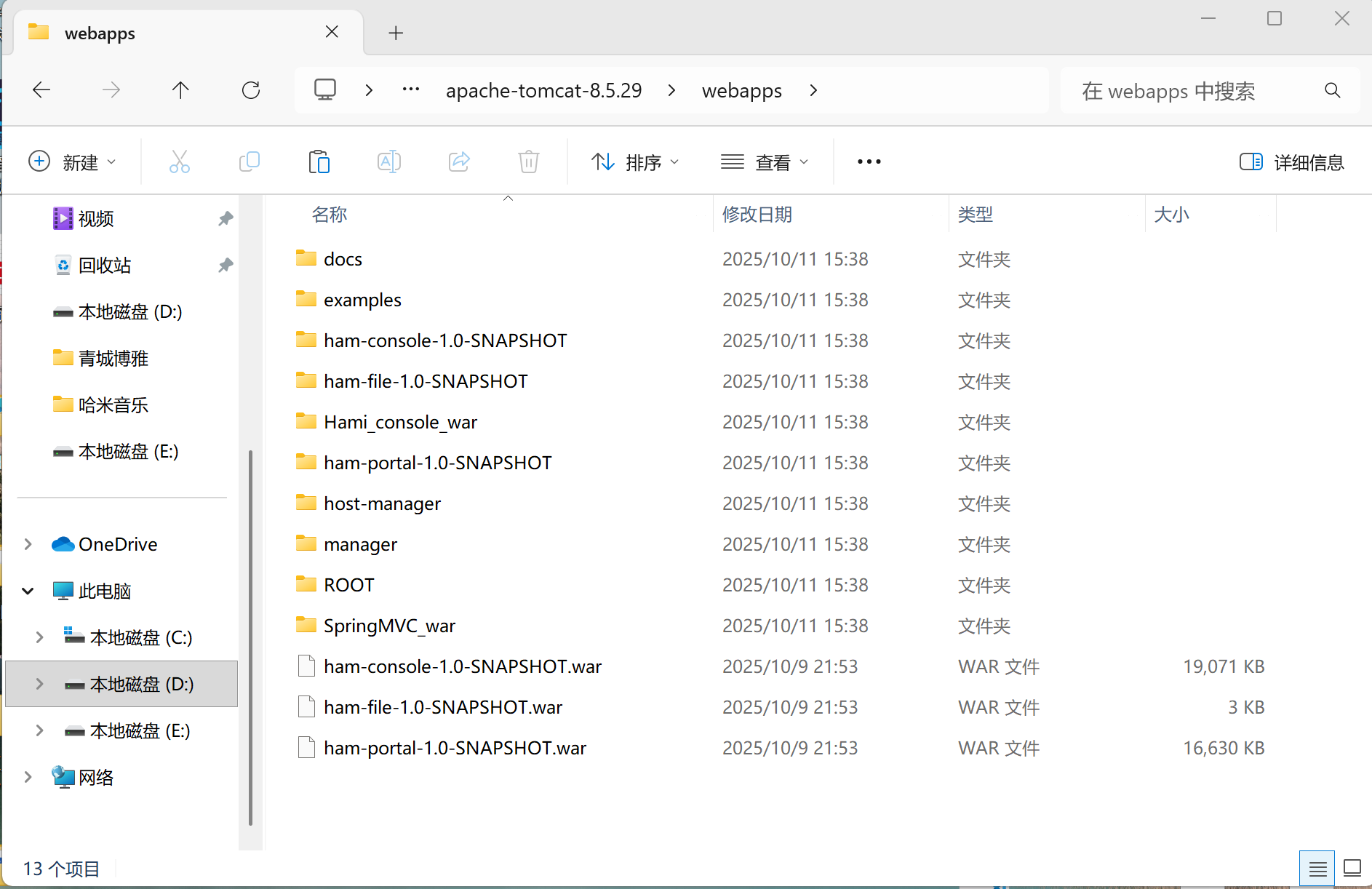Open 青城博雅 folder in sidebar

pyautogui.click(x=113, y=358)
